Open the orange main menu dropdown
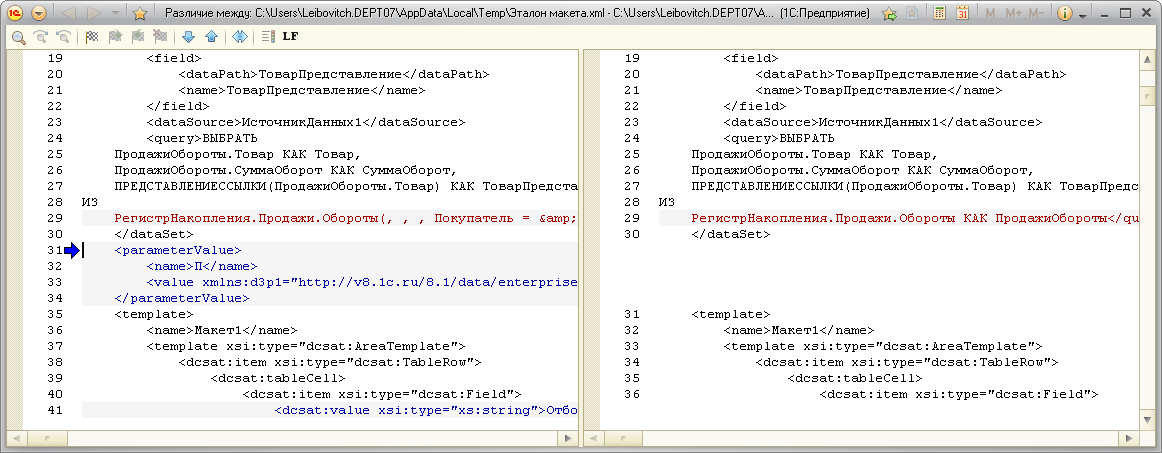Screen dimensions: 1162x453 click(x=38, y=14)
